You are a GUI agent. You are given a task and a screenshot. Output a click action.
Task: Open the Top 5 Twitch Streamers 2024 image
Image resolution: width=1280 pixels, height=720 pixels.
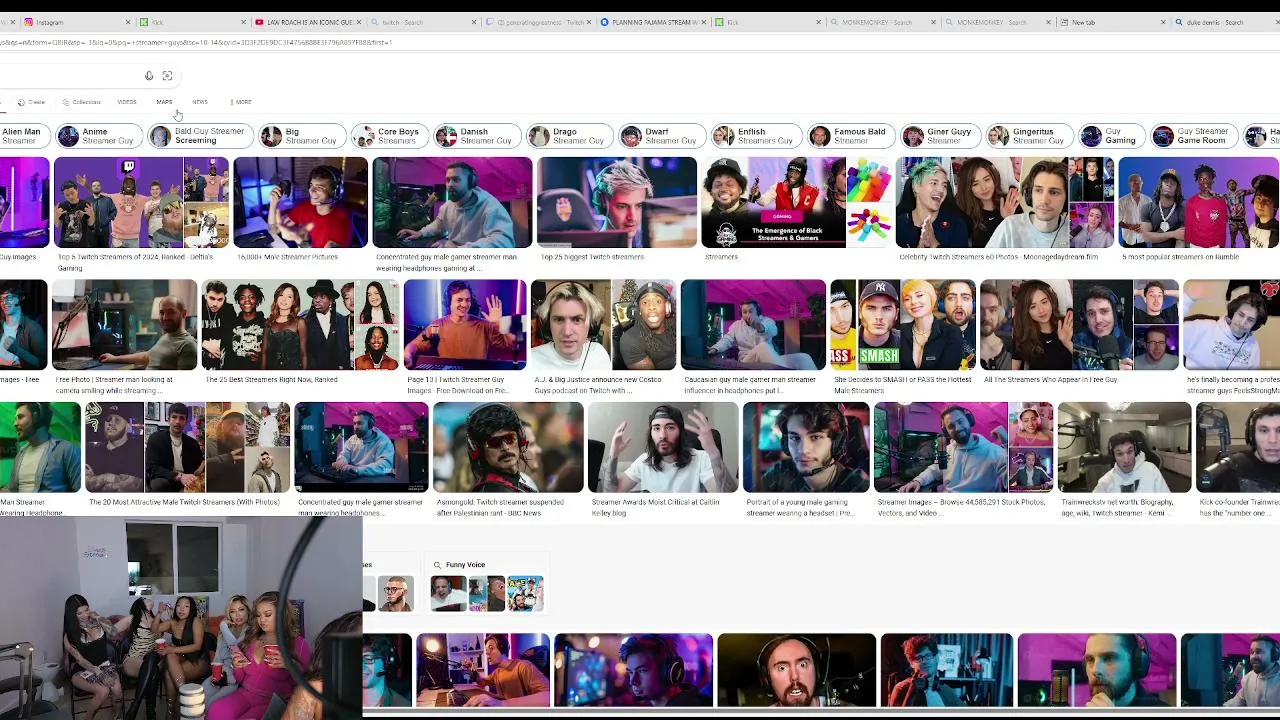coord(141,202)
